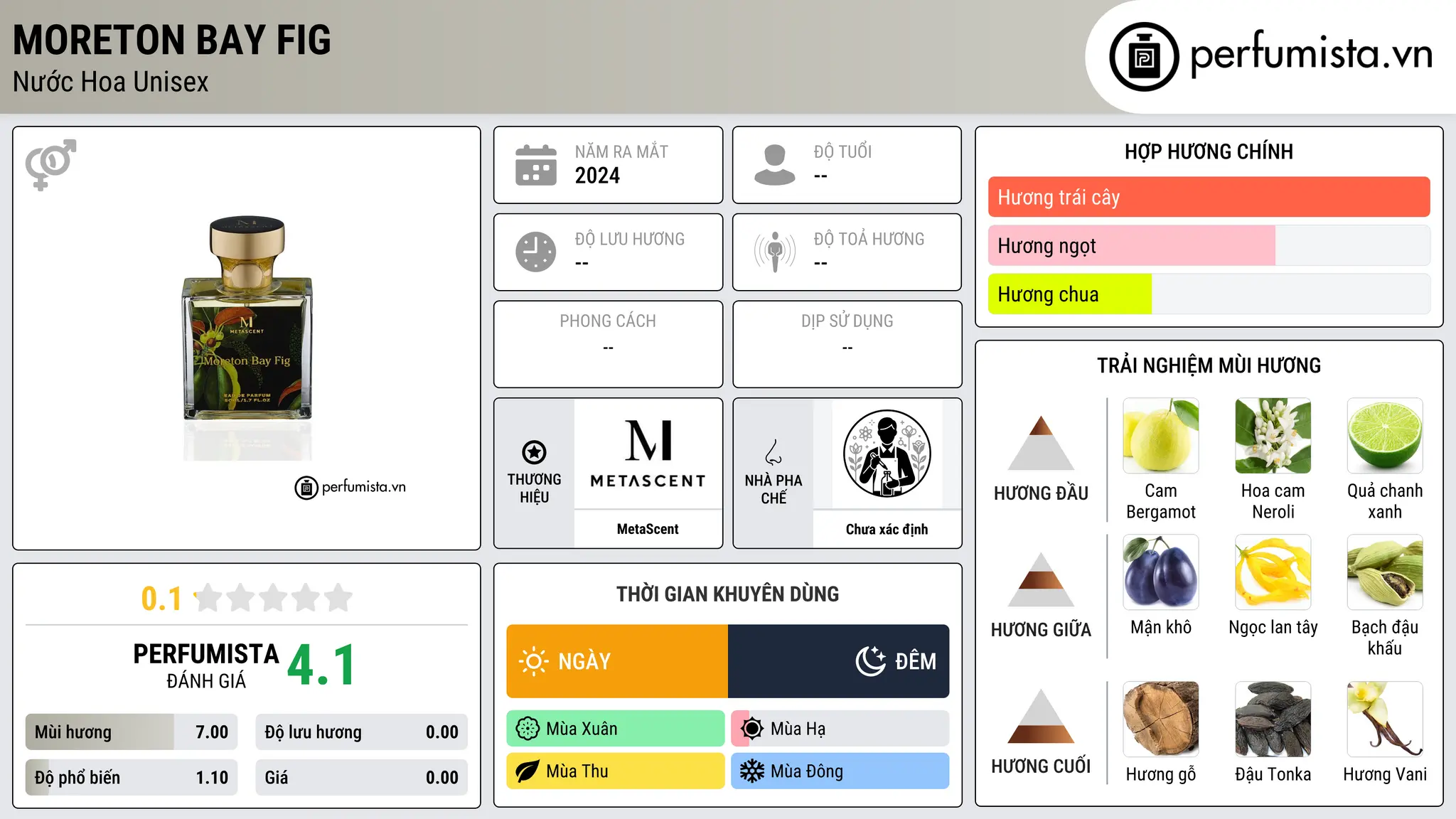Select the Ngày daytime segment
This screenshot has height=819, width=1456.
617,661
